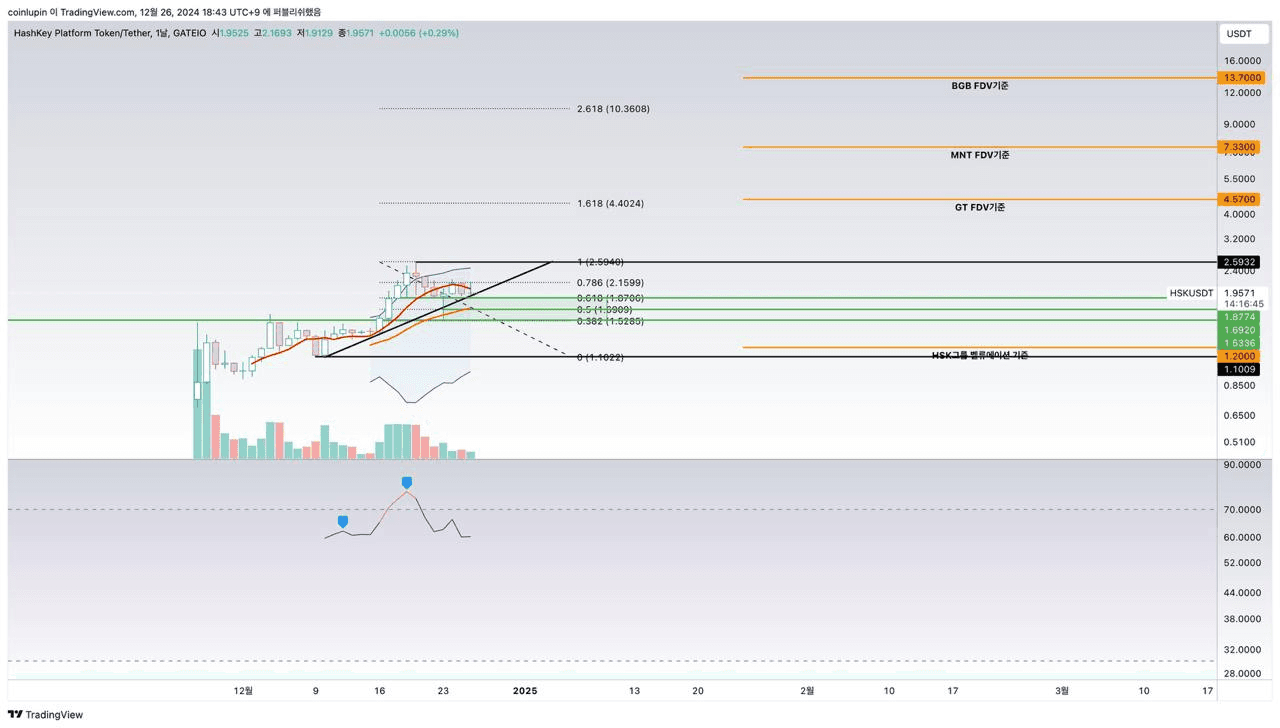The image size is (1280, 728).
Task: Click the green 1.6920 price tag
Action: tap(1239, 329)
